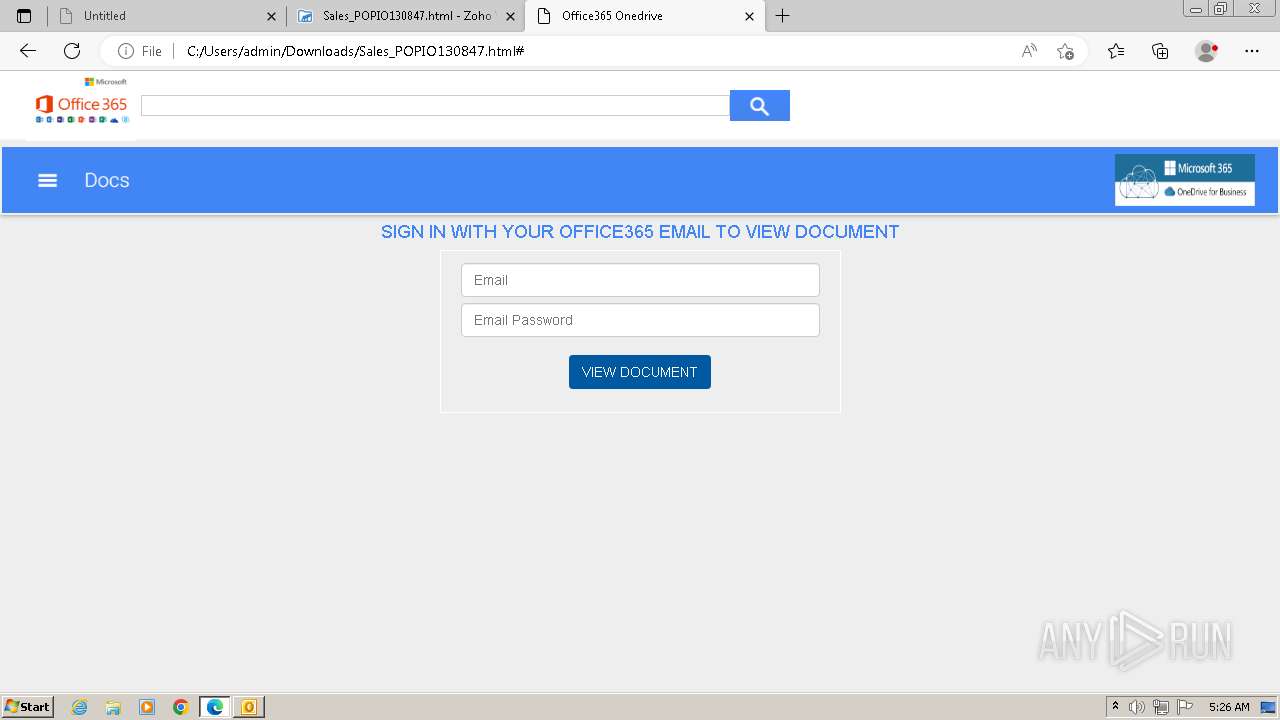Switch to the Untitled tab
Screen dimensions: 1280x720
click(x=167, y=16)
